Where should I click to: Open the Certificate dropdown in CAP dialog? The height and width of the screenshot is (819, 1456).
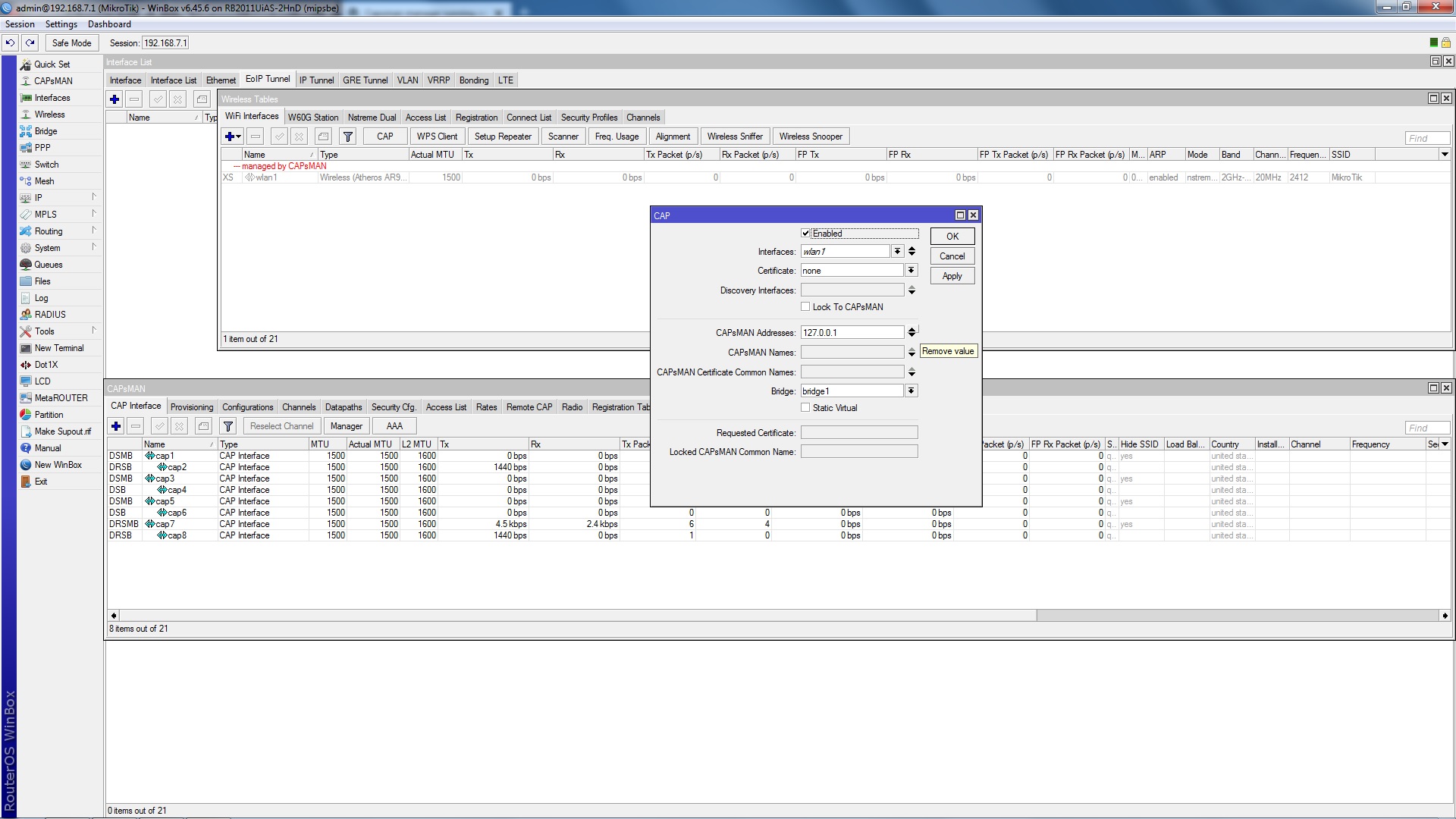tap(911, 271)
